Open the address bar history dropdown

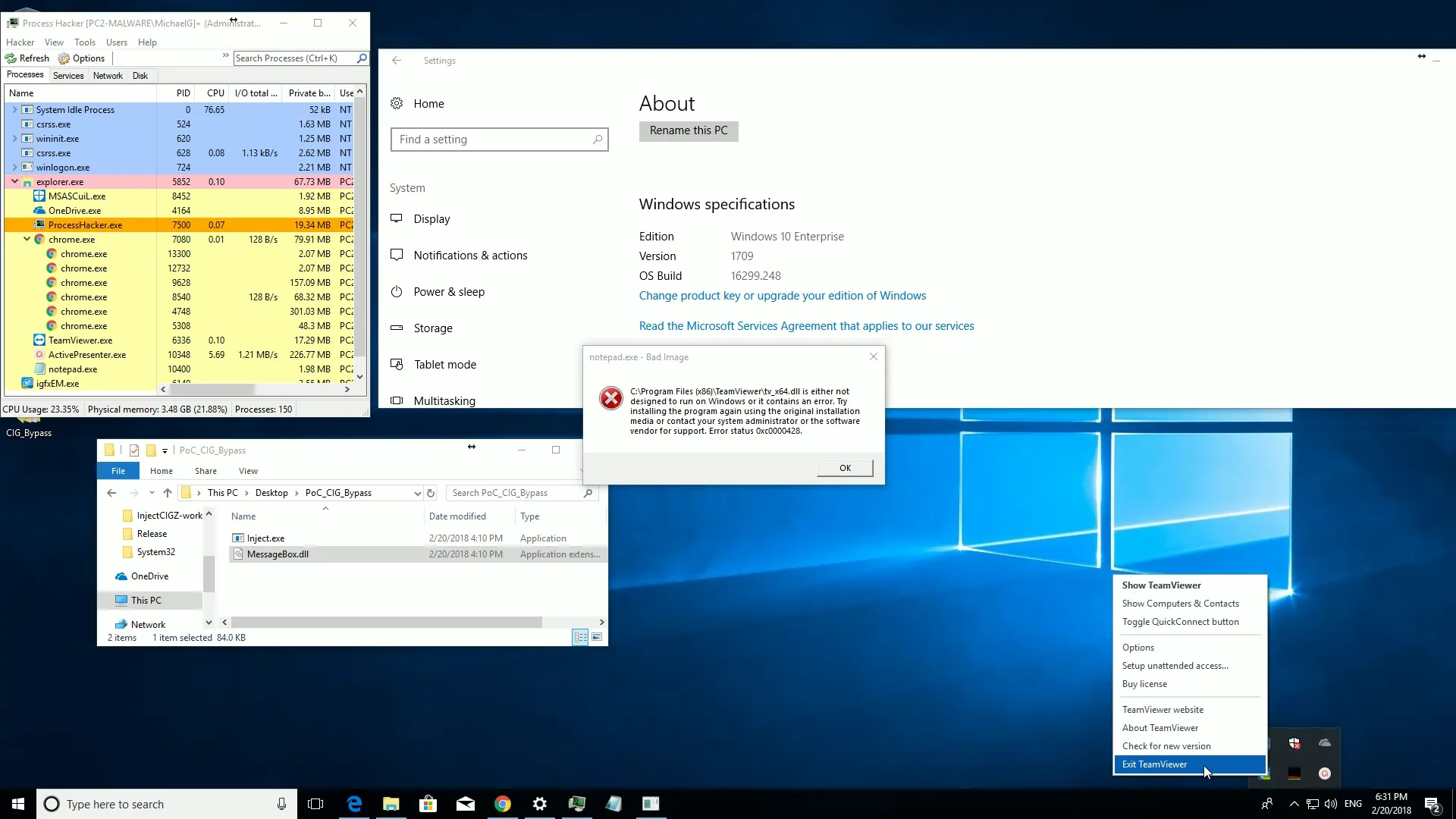[417, 493]
